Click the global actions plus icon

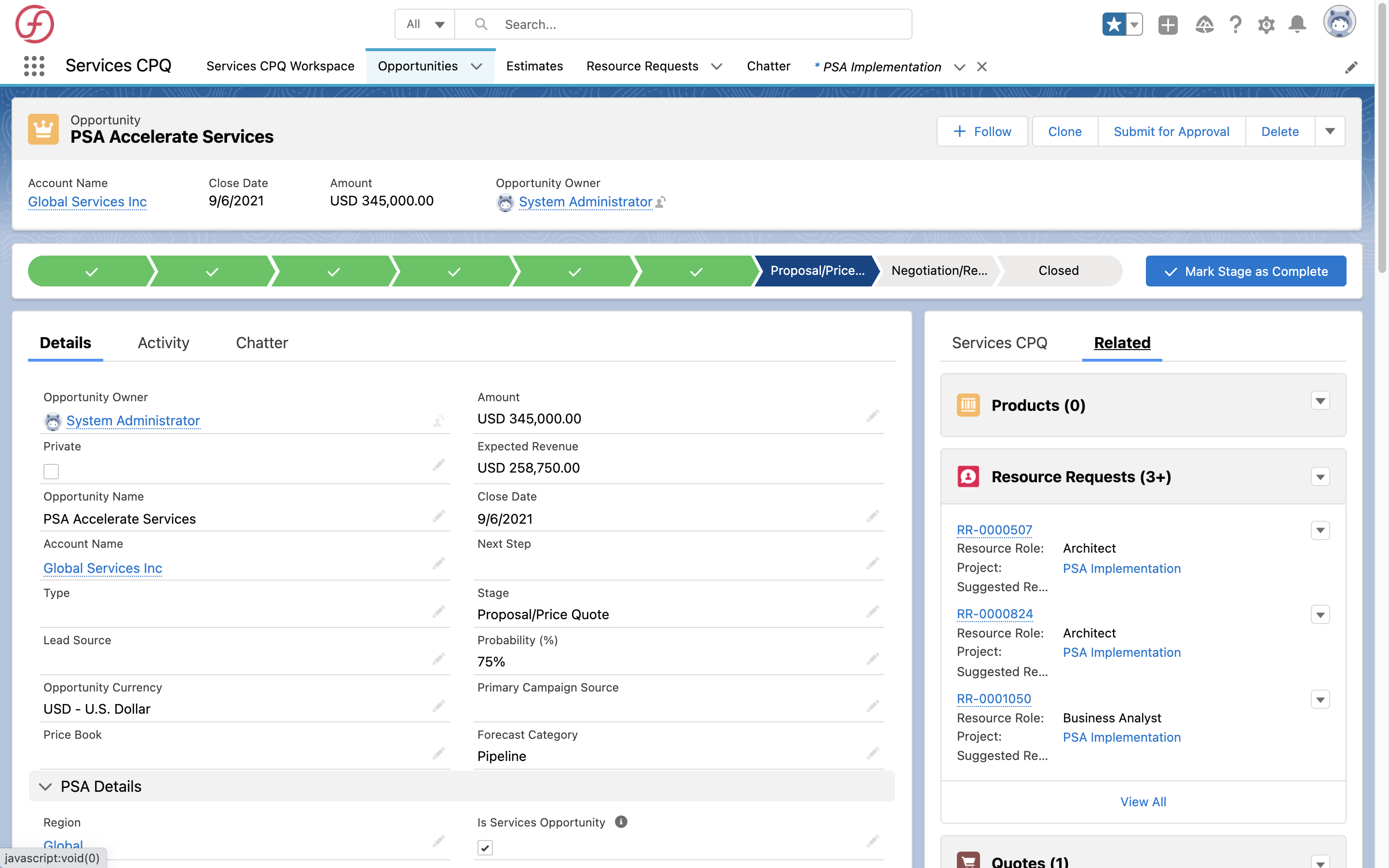[1168, 24]
